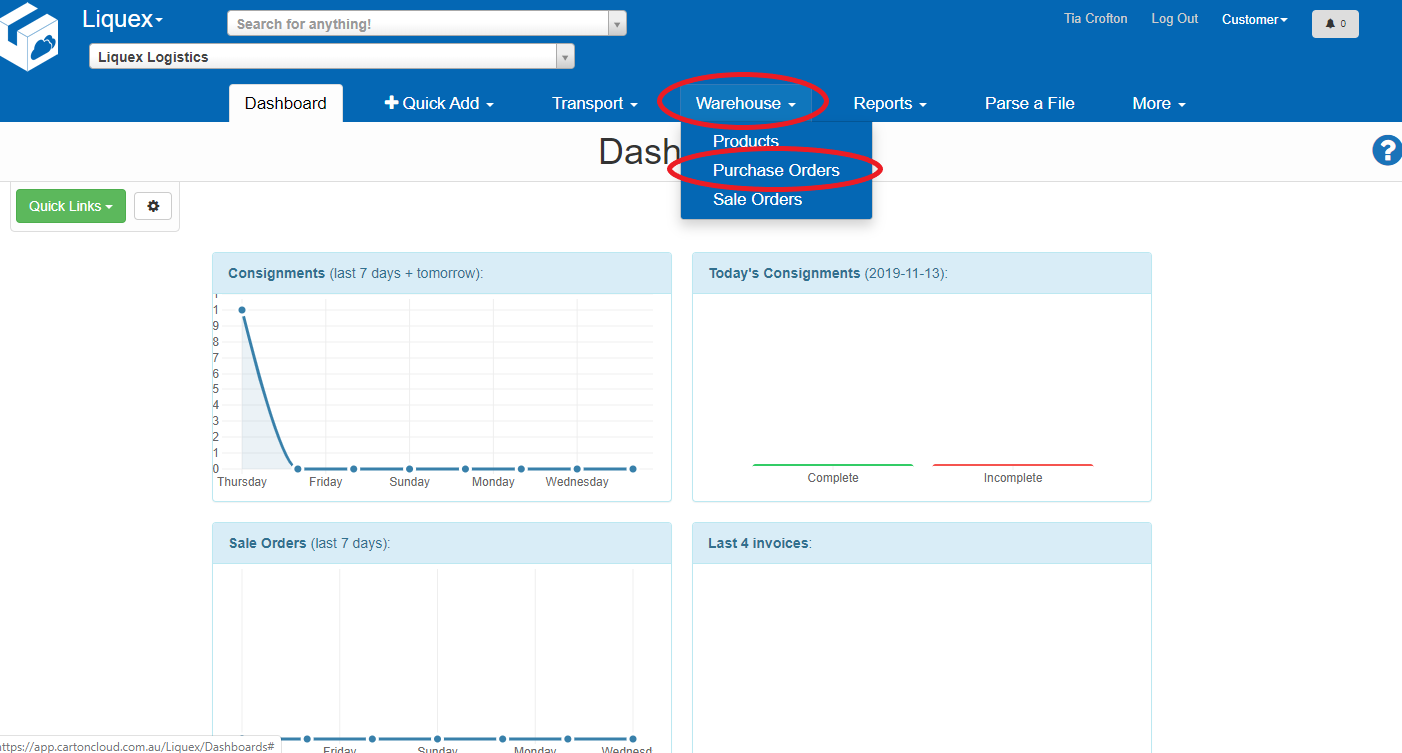Choose Purchase Orders from Warehouse menu

point(776,170)
